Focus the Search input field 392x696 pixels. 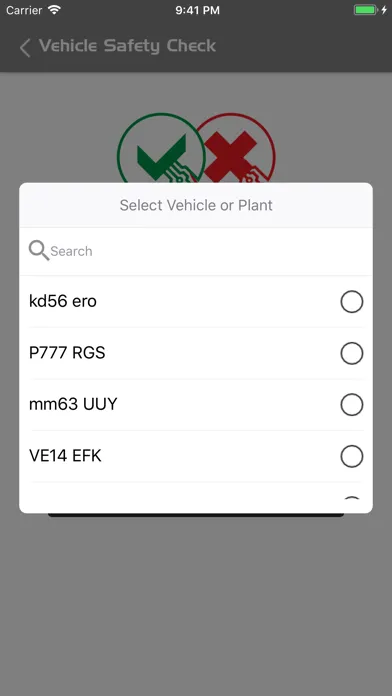[x=196, y=251]
